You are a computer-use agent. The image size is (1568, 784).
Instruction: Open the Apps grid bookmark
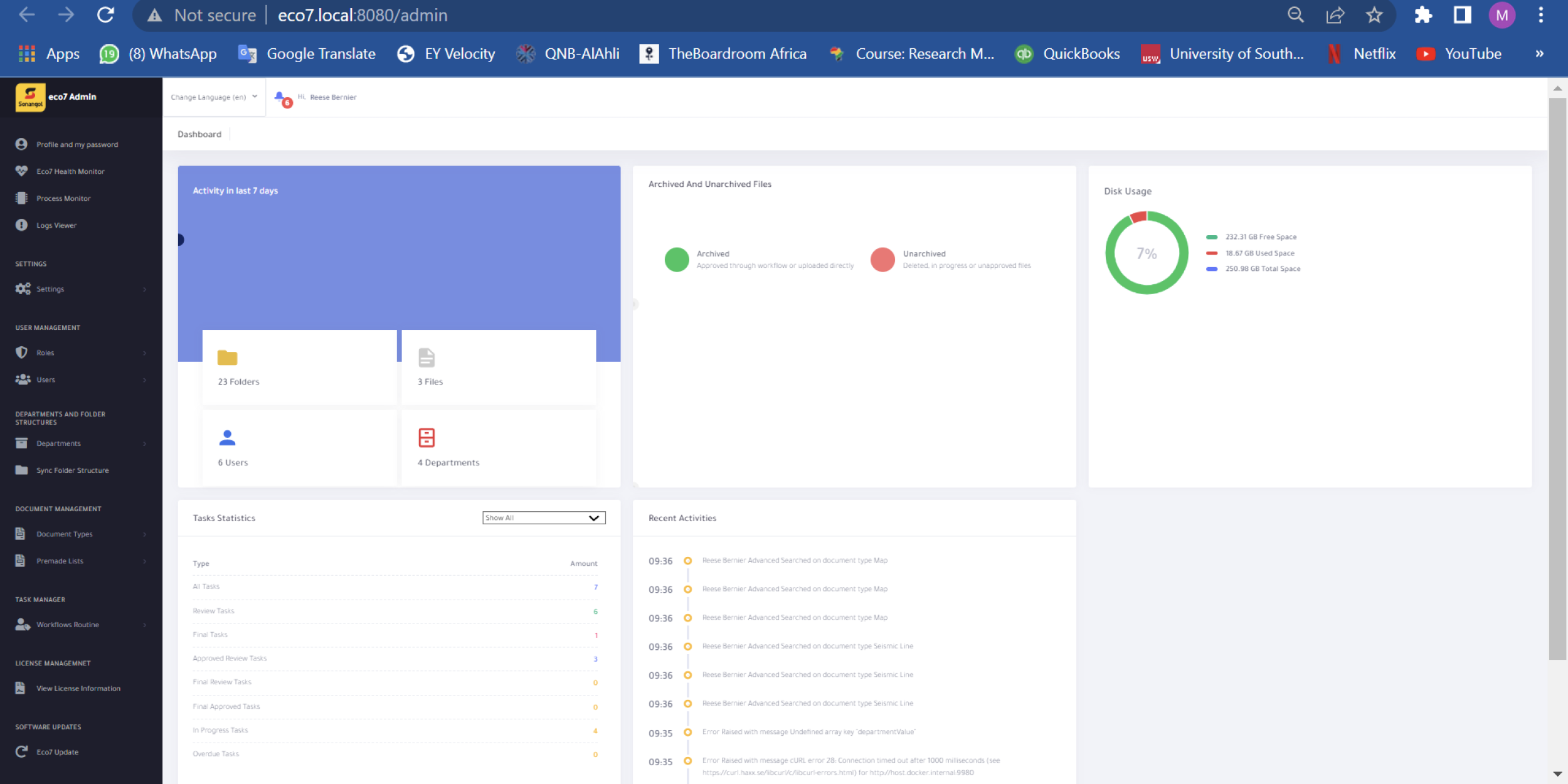pos(49,54)
